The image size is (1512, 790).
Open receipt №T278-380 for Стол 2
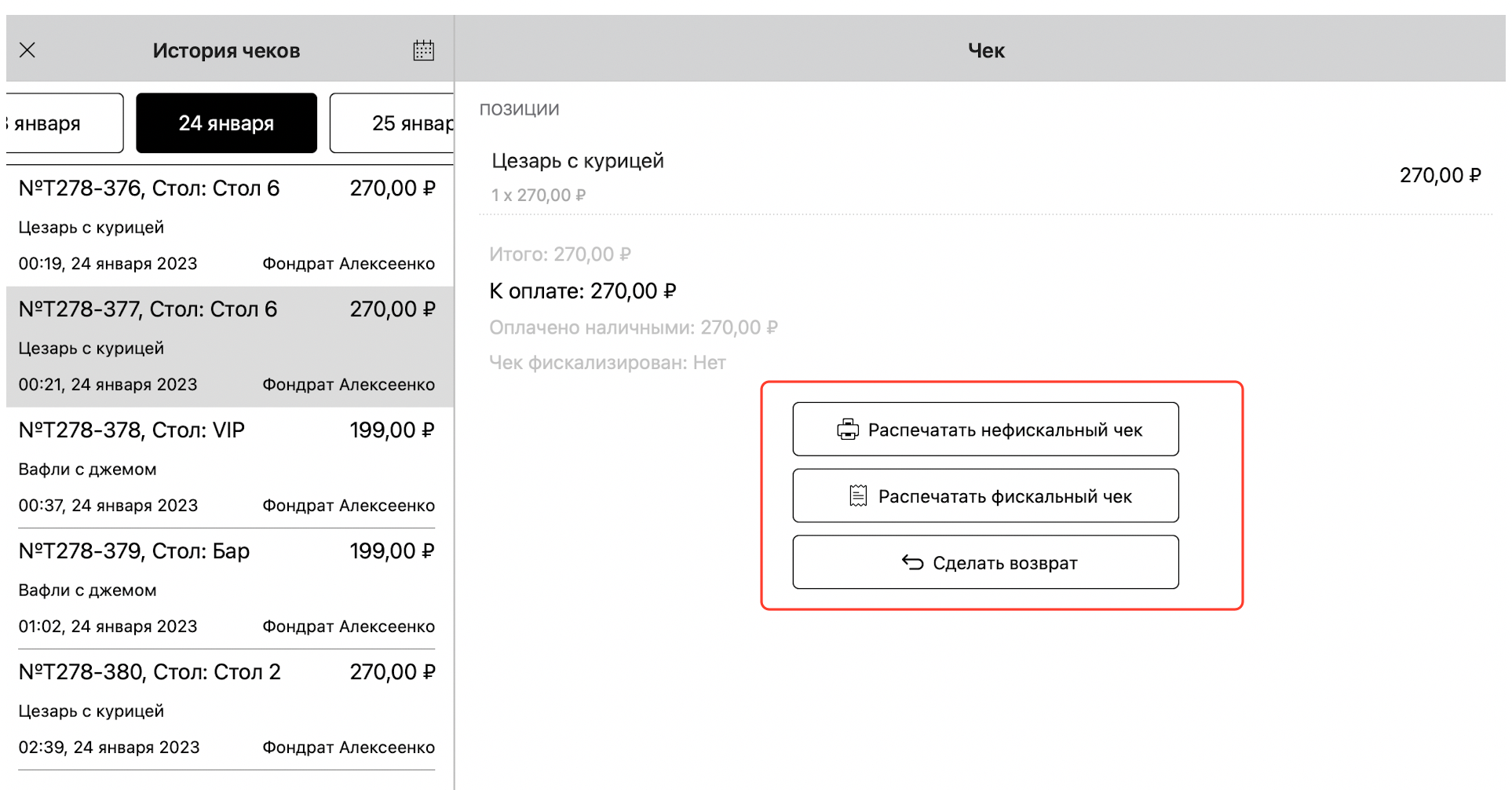pyautogui.click(x=226, y=709)
